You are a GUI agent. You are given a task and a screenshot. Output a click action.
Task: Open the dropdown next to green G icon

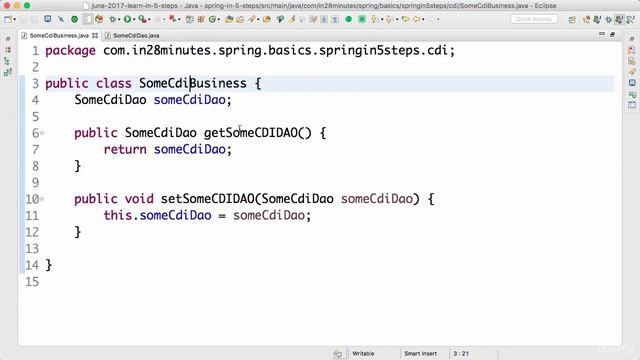click(219, 19)
